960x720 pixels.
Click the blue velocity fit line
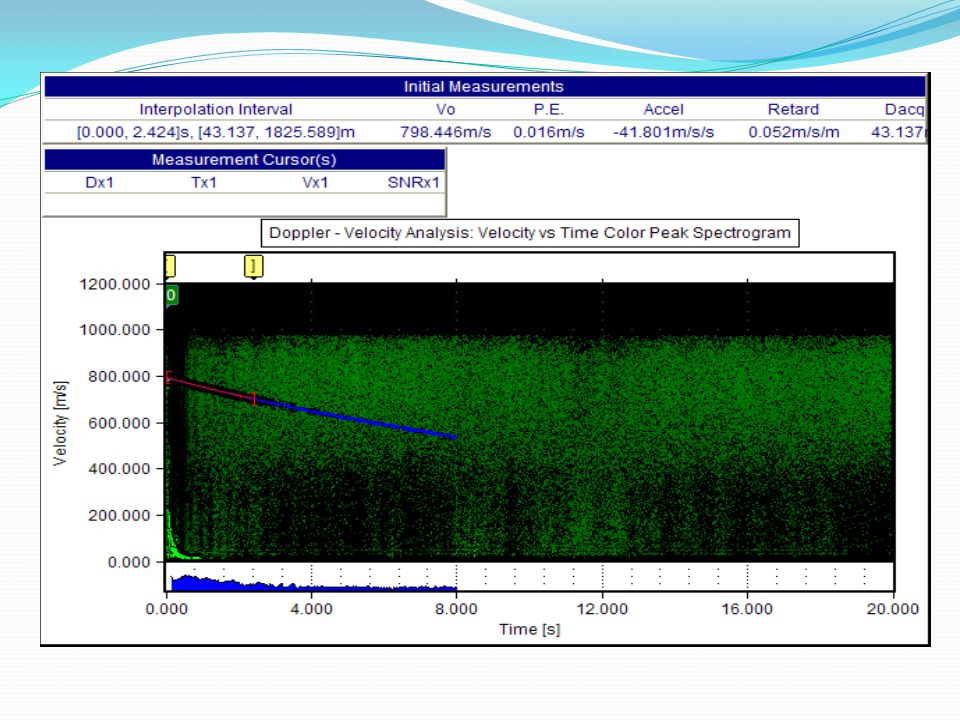[x=355, y=418]
